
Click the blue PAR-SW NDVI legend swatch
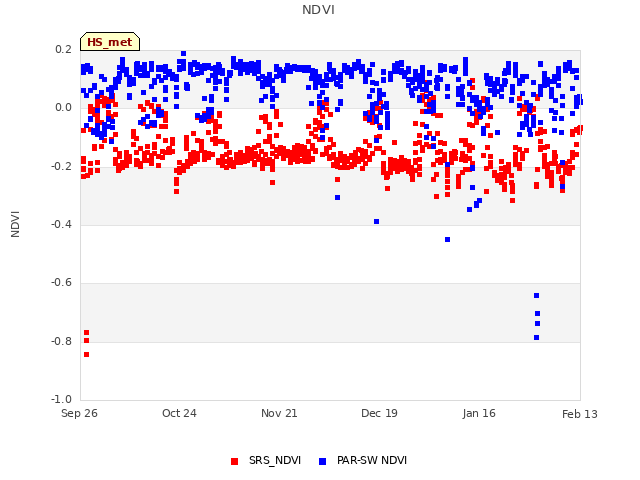322,461
